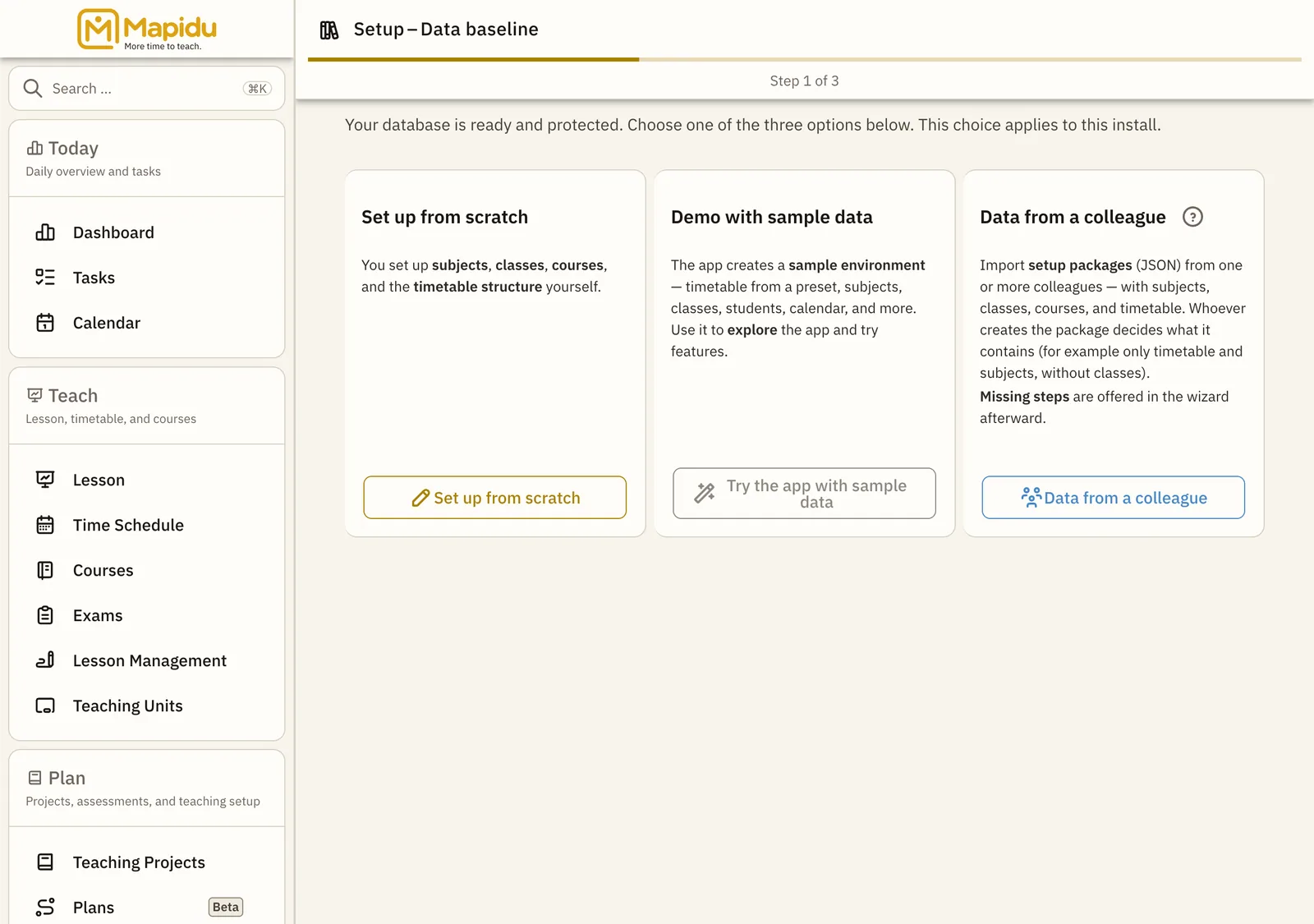Click the Demo with sample data heading
The height and width of the screenshot is (924, 1314).
coord(772,217)
